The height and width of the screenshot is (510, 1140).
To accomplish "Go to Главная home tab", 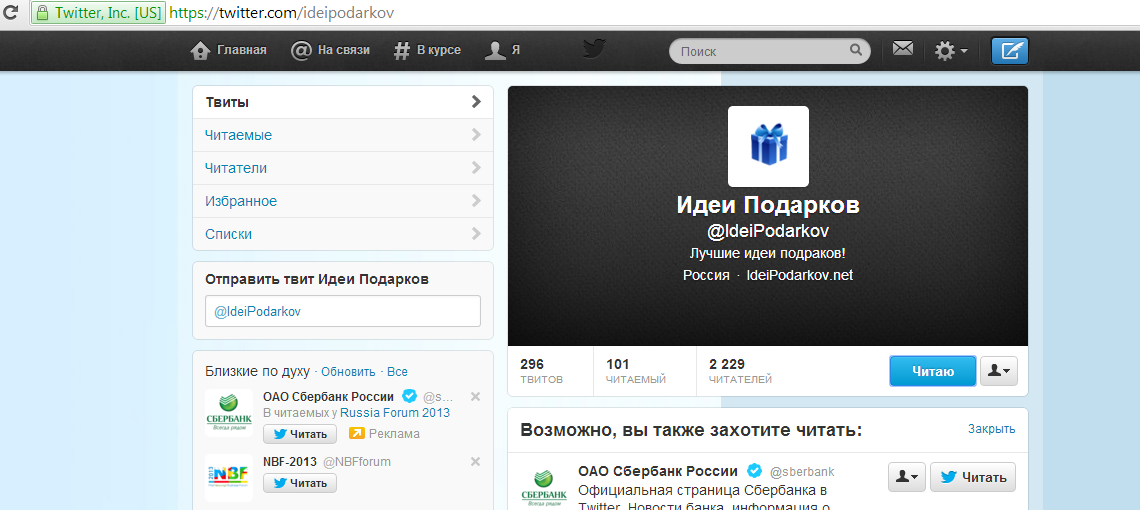I will click(x=228, y=50).
